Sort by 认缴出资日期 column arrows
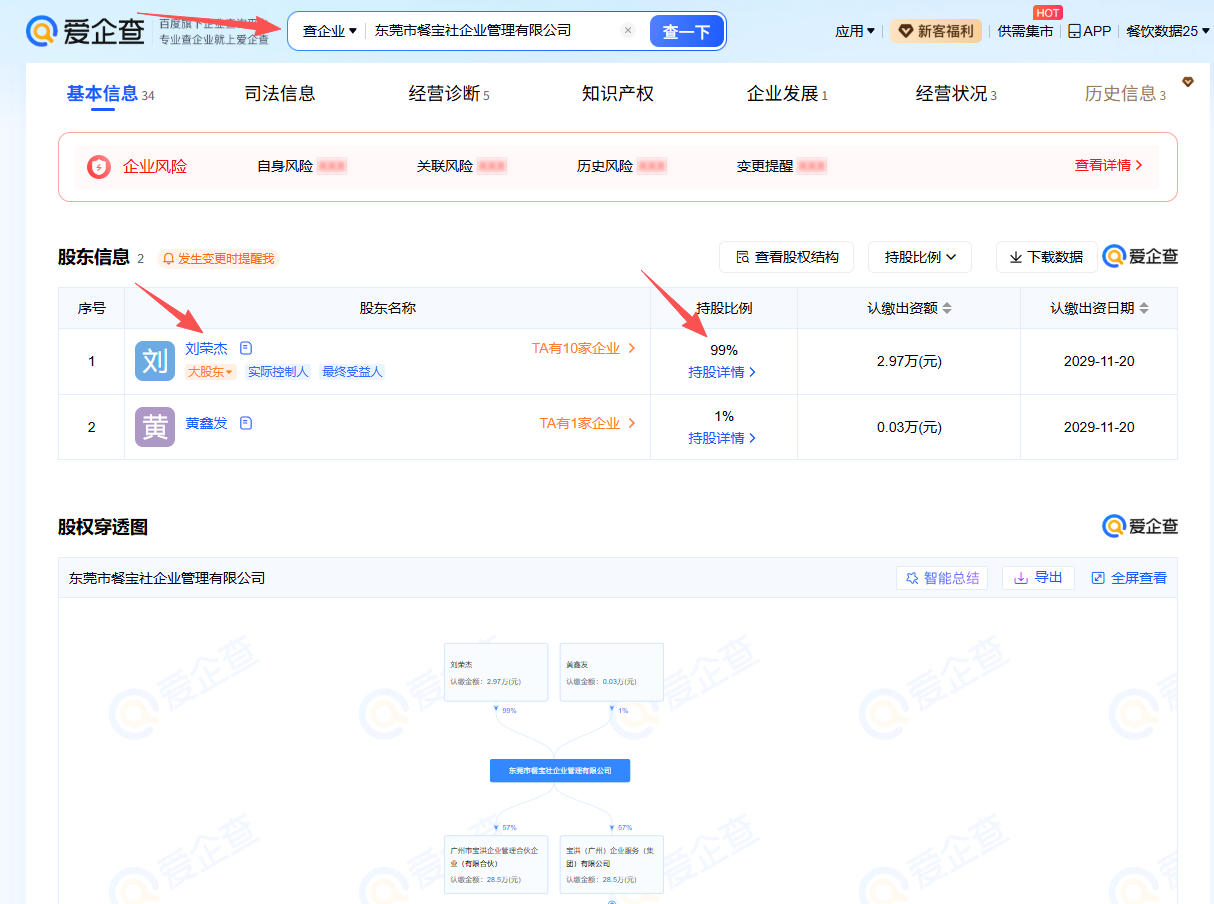Screen dimensions: 1214x904 1144,308
